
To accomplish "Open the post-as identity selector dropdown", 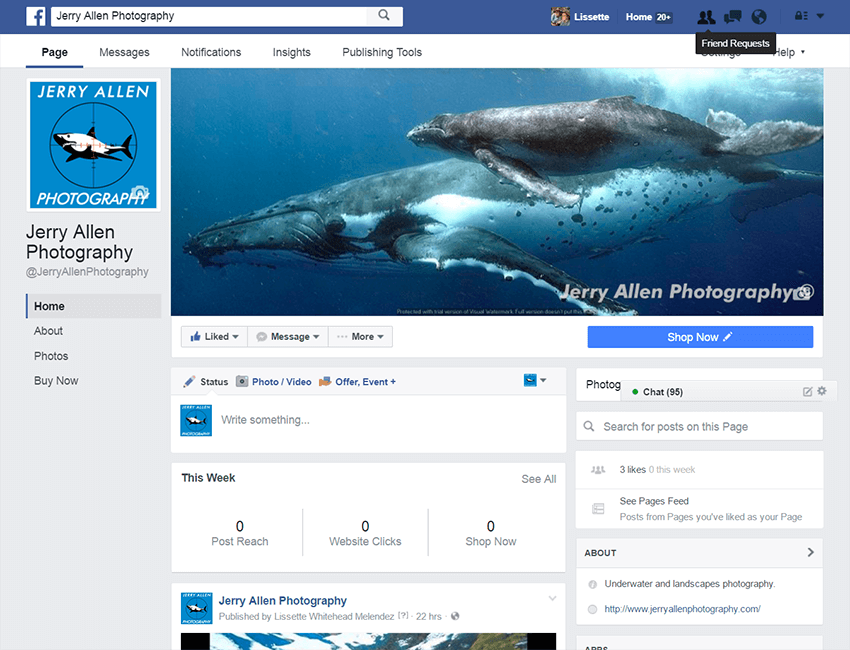I will pos(535,381).
